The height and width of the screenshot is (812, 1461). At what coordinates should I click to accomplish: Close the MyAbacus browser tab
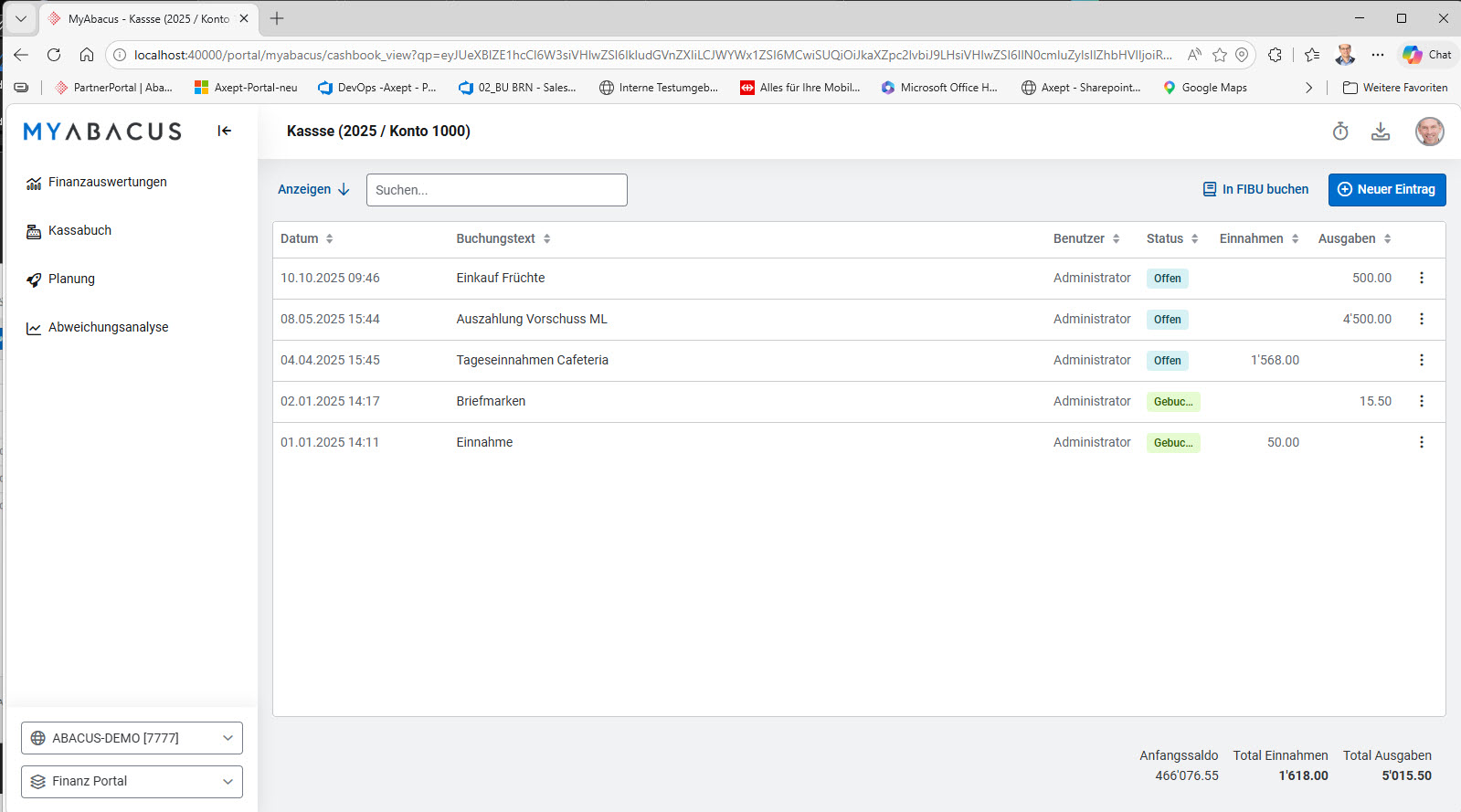click(244, 18)
